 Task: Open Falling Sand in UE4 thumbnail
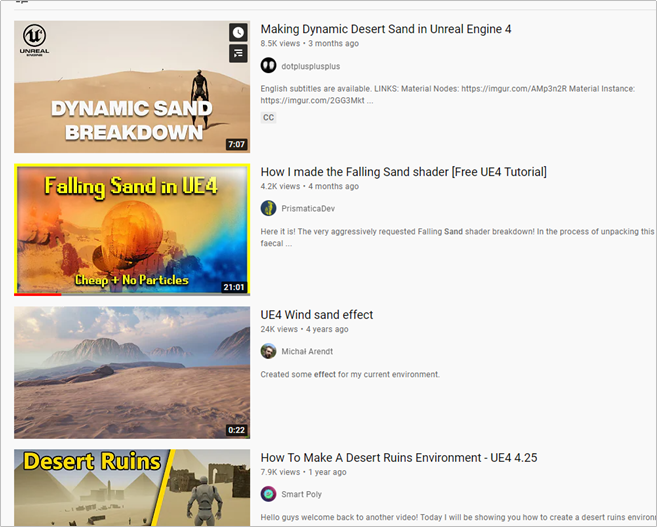[x=132, y=229]
